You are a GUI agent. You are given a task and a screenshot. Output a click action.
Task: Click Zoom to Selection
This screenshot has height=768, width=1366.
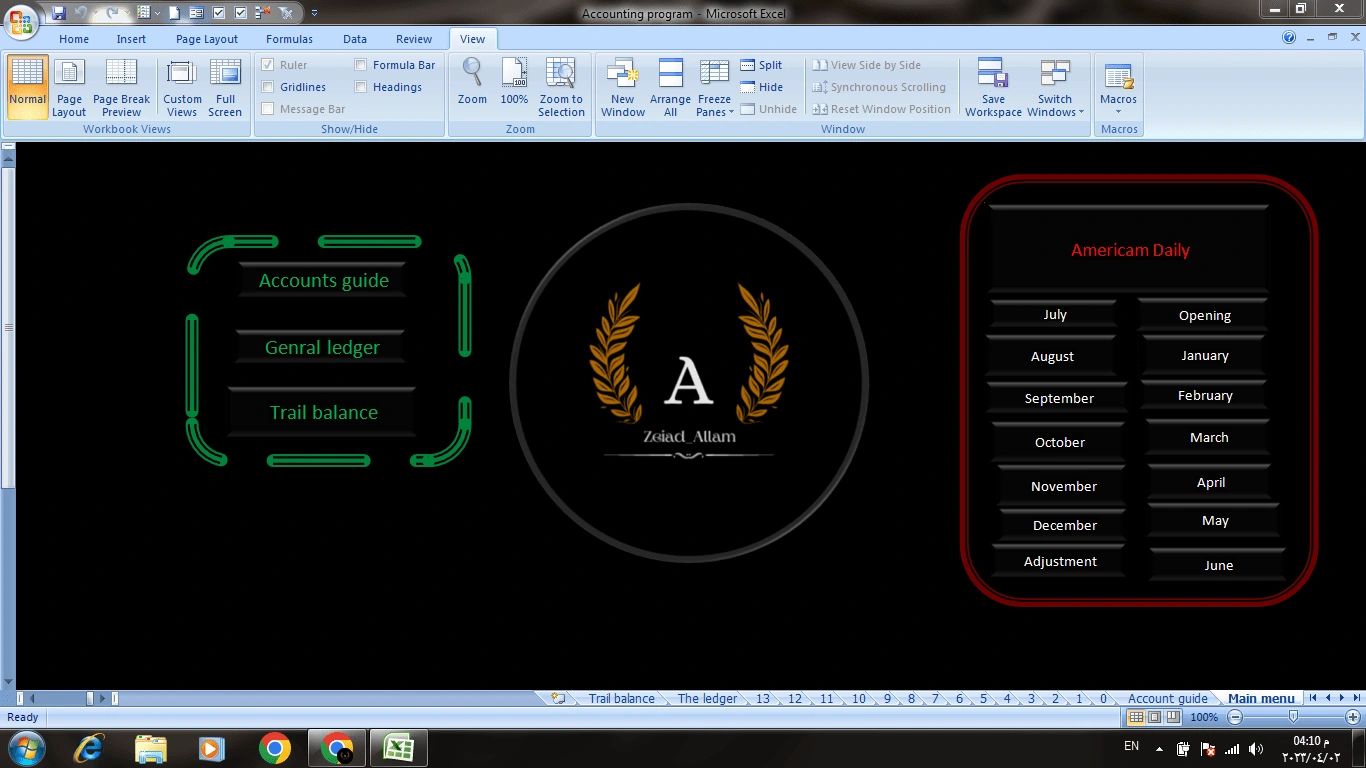click(x=561, y=87)
